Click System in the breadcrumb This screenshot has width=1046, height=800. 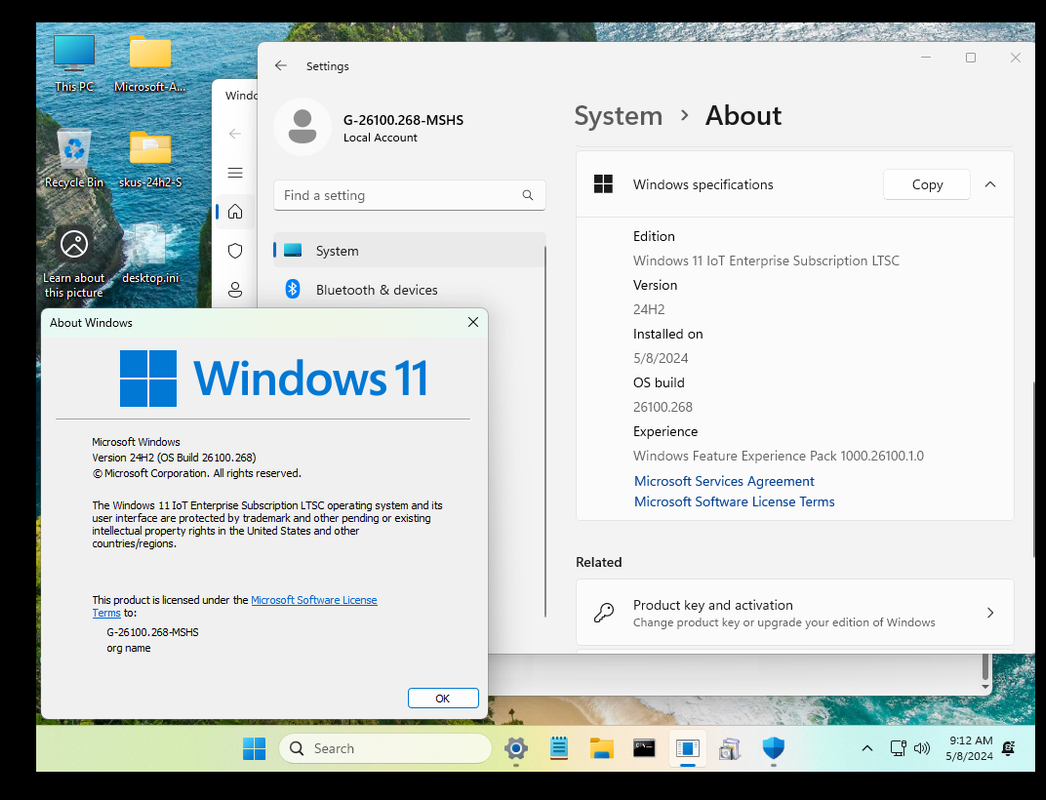tap(618, 115)
